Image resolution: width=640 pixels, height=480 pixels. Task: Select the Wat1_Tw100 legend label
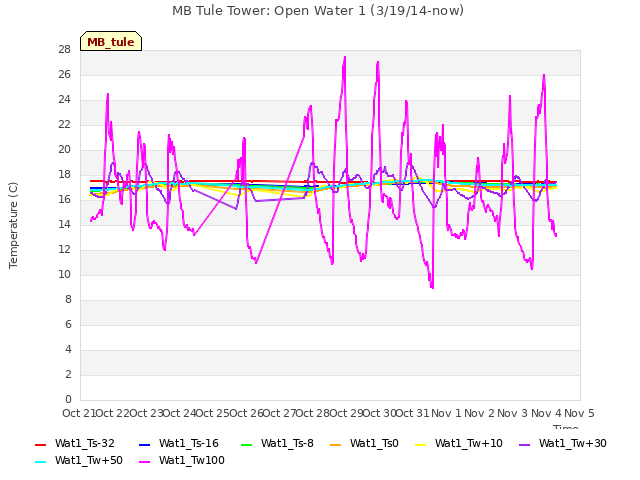point(192,460)
